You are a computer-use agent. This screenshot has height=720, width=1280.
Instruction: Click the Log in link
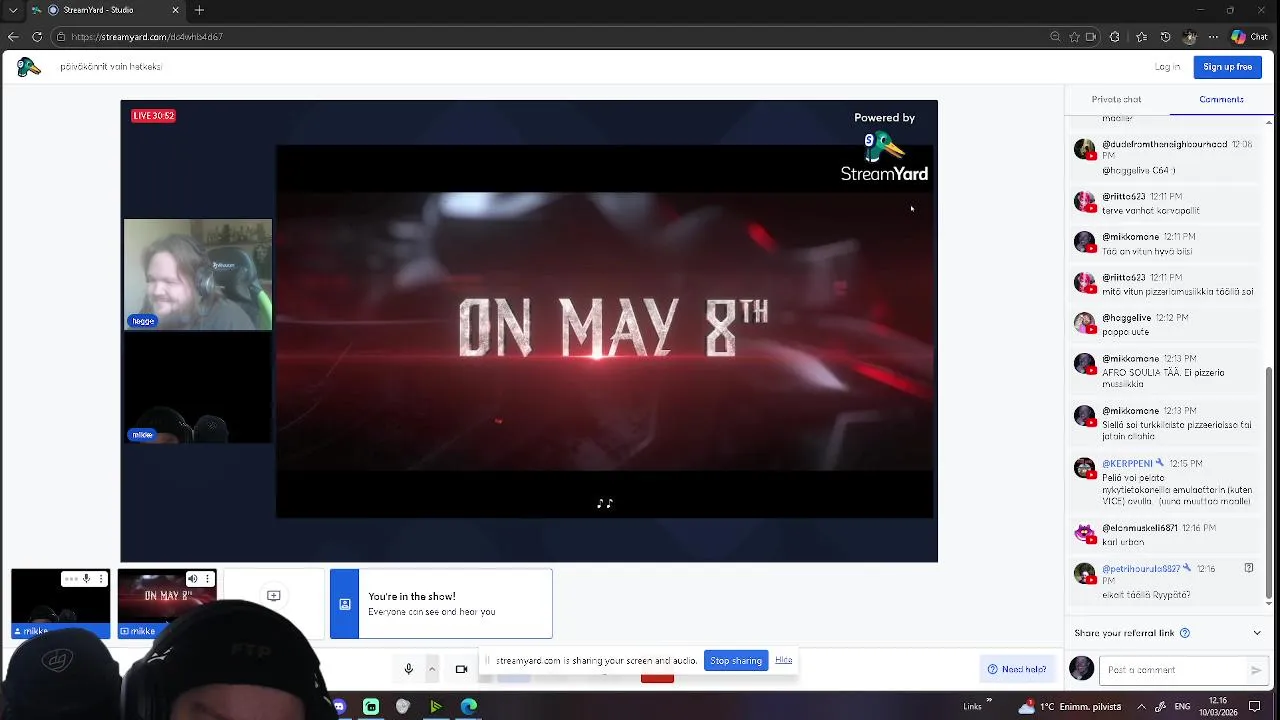1167,67
